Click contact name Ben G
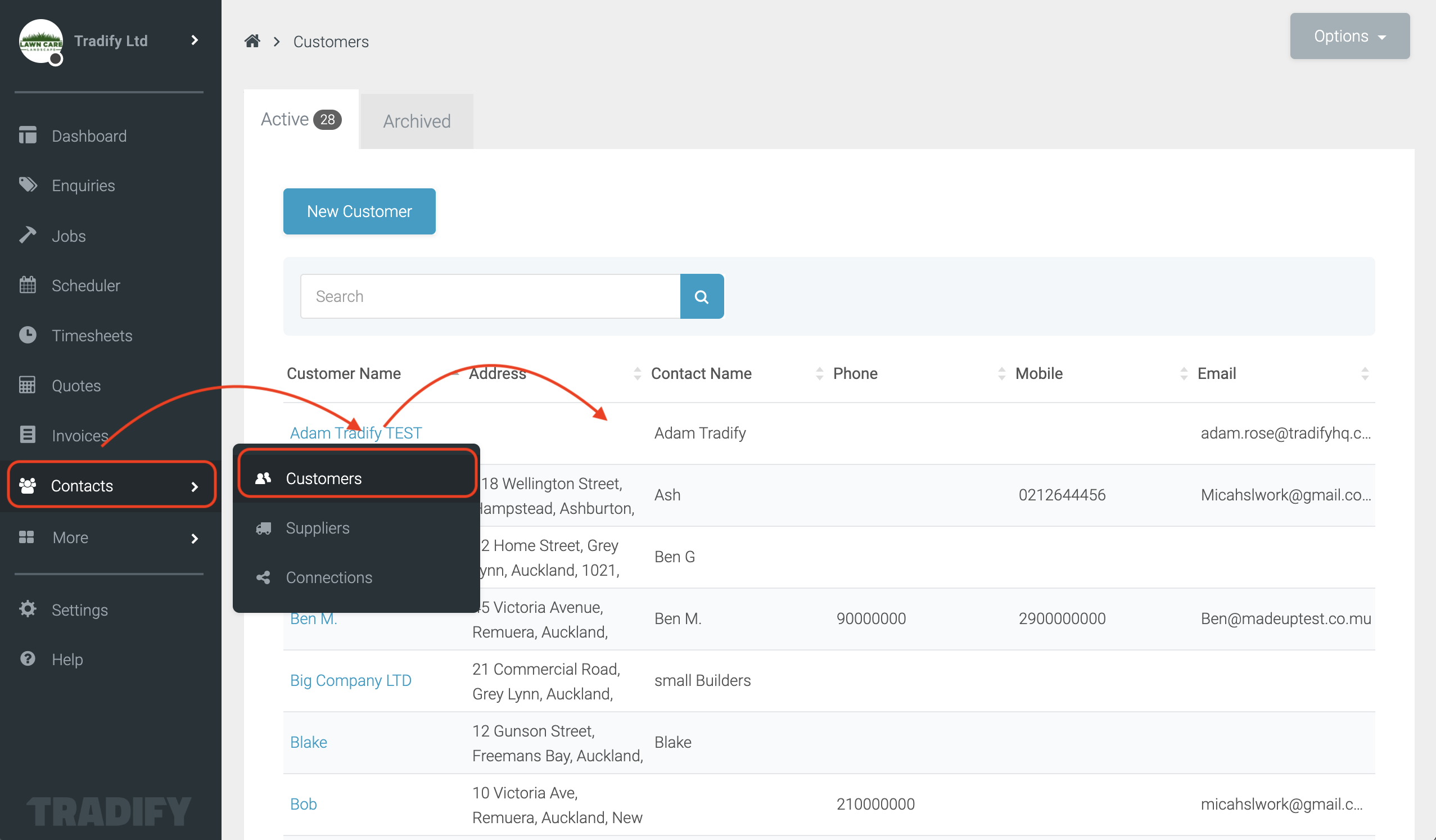The width and height of the screenshot is (1436, 840). pos(674,557)
